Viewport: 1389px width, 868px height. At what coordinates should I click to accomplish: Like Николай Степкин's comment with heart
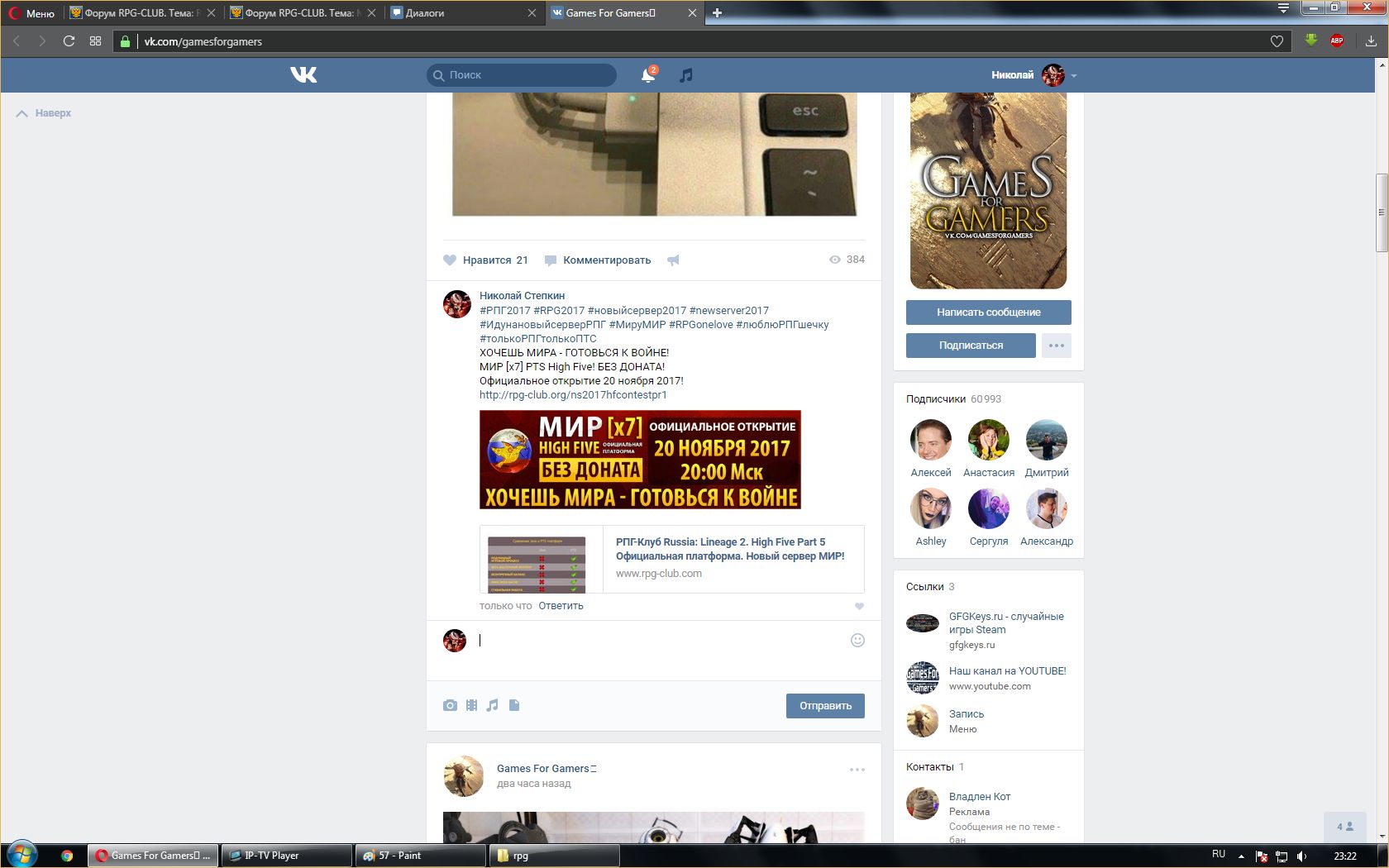click(859, 606)
